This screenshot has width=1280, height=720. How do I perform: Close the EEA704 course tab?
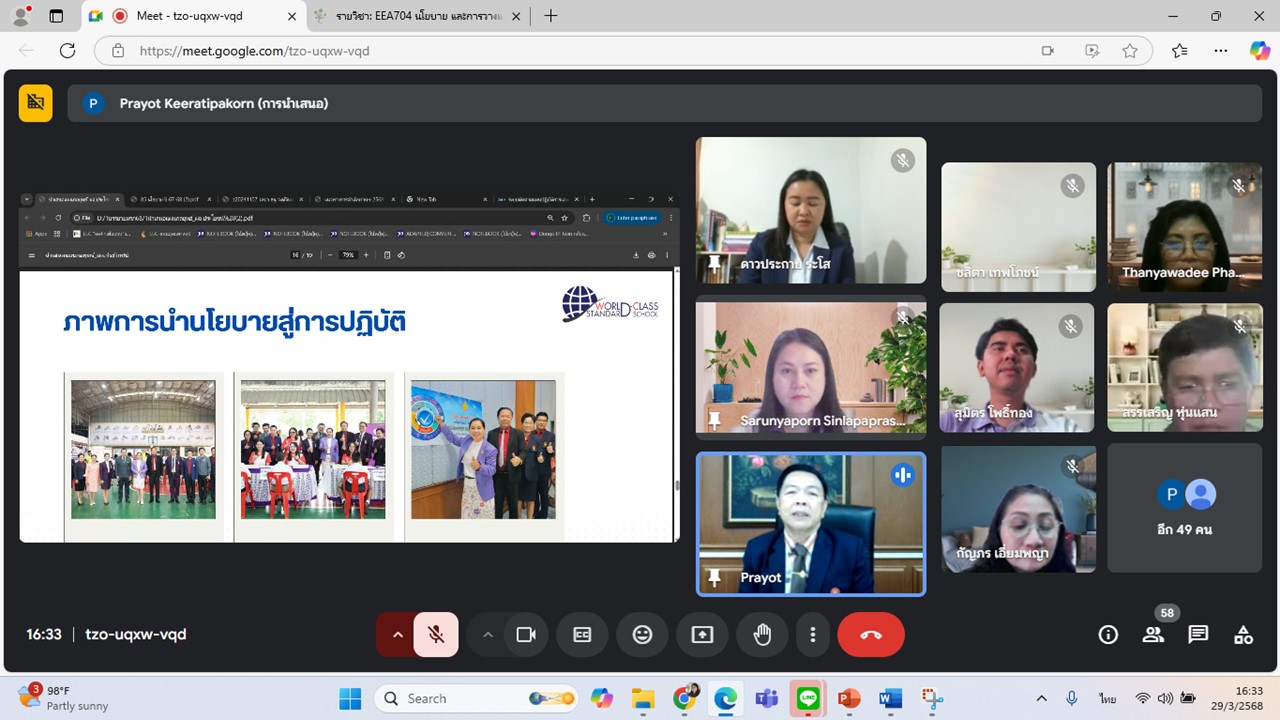(514, 16)
